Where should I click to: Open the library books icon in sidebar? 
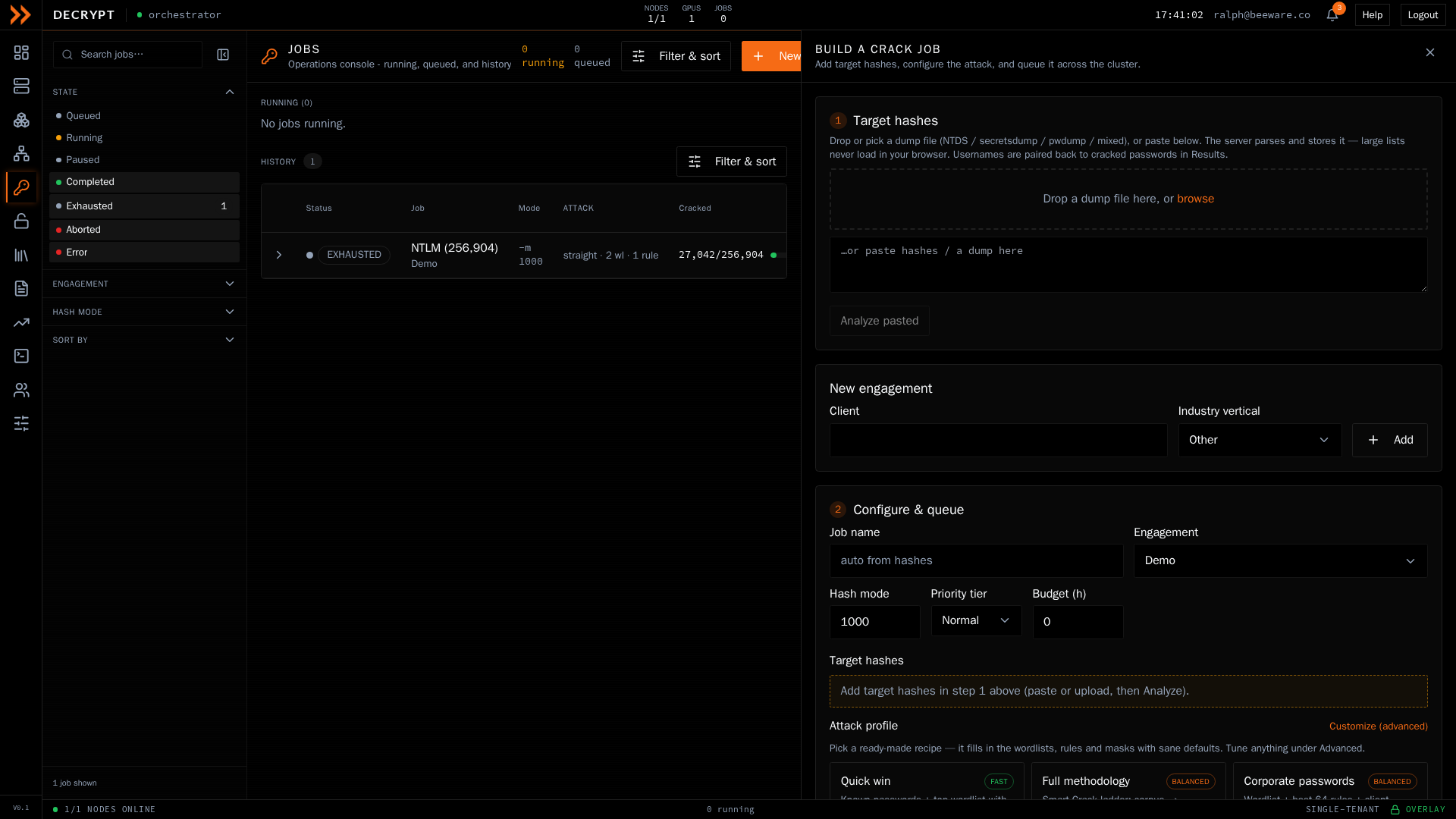pos(21,255)
